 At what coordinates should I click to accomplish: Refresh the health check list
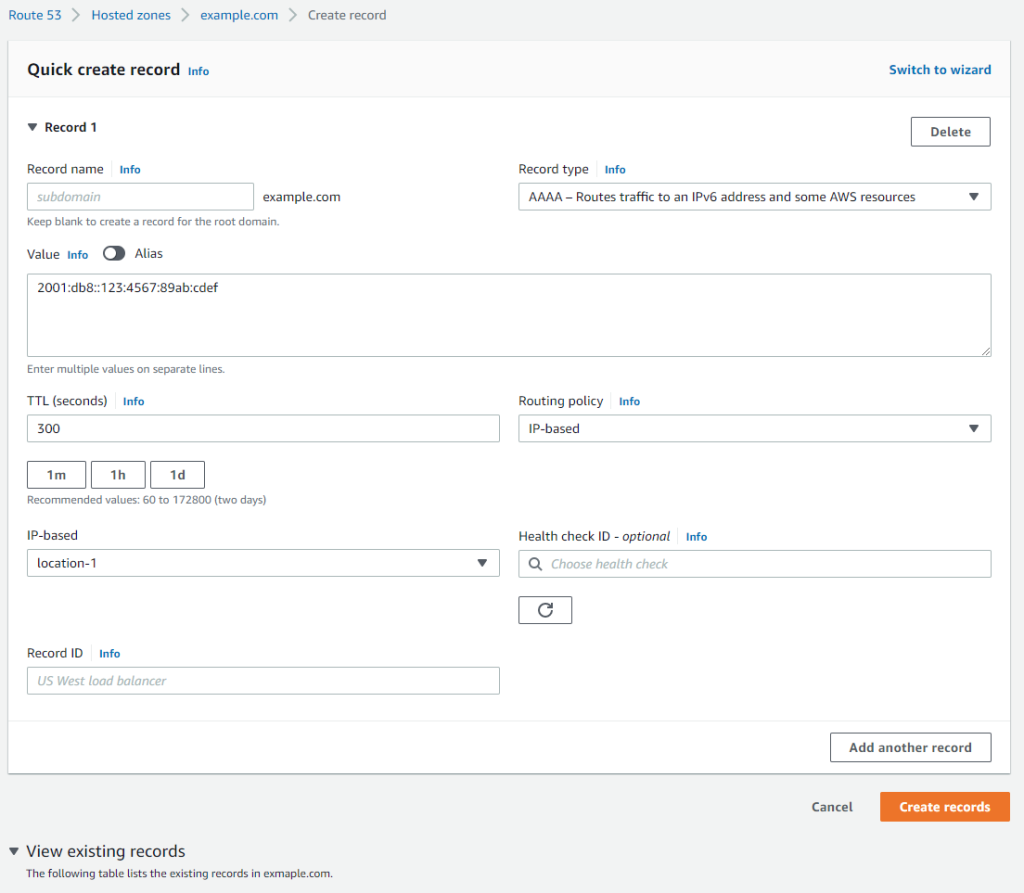point(545,609)
